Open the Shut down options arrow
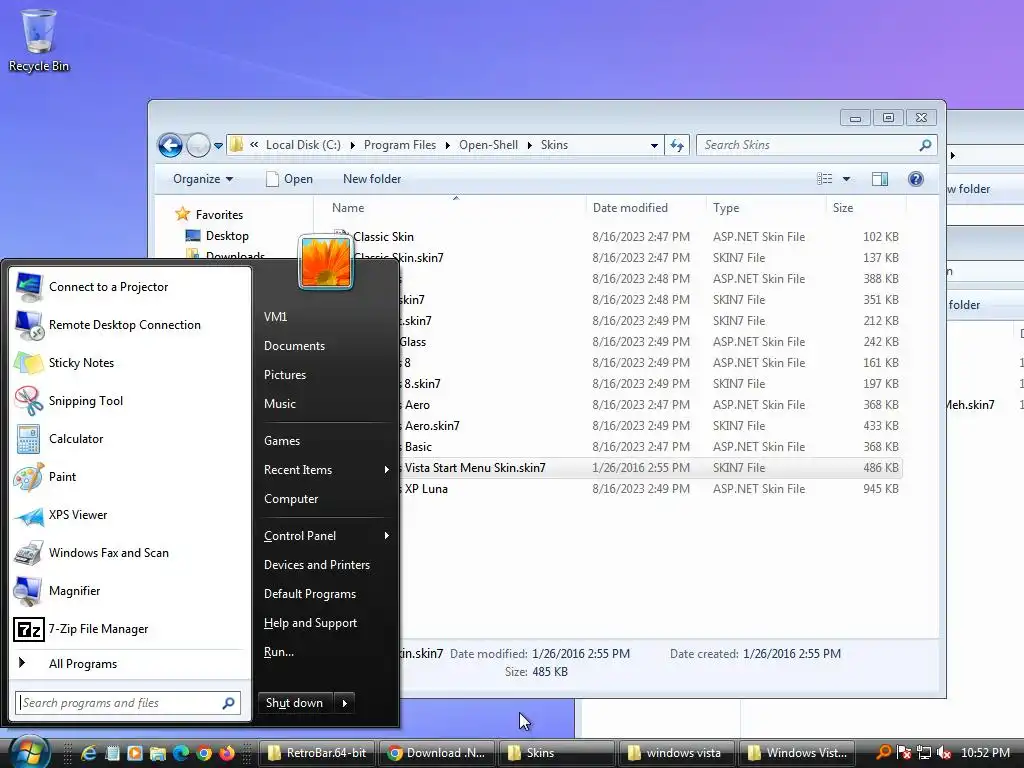The height and width of the screenshot is (768, 1024). pyautogui.click(x=344, y=703)
